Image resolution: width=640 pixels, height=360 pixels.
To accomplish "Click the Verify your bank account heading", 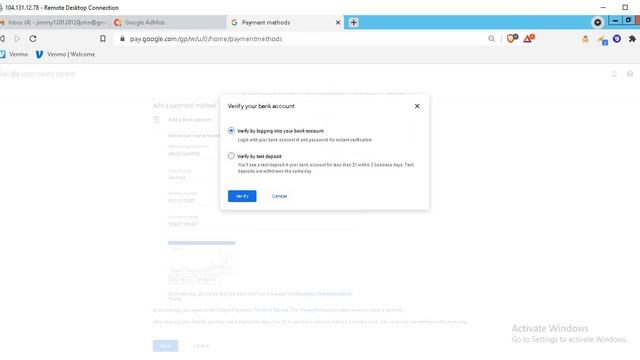I will pyautogui.click(x=261, y=106).
